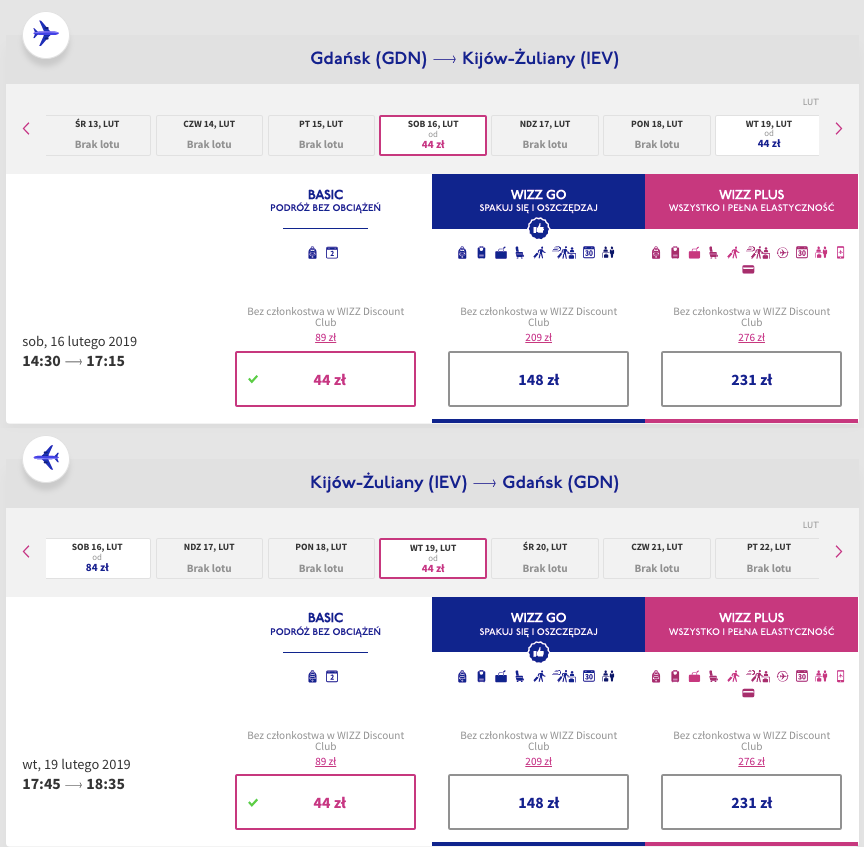Click outbound flight time 14:30 → 17:15
This screenshot has width=864, height=847.
click(73, 361)
